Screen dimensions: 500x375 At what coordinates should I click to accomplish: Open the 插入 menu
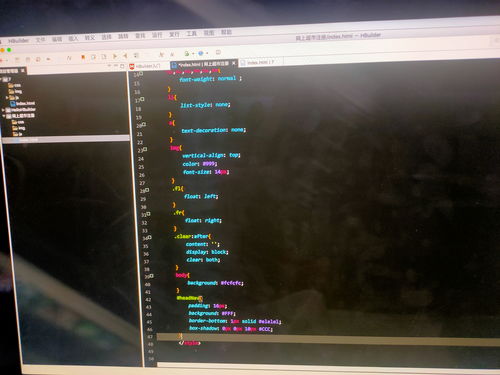click(x=73, y=38)
